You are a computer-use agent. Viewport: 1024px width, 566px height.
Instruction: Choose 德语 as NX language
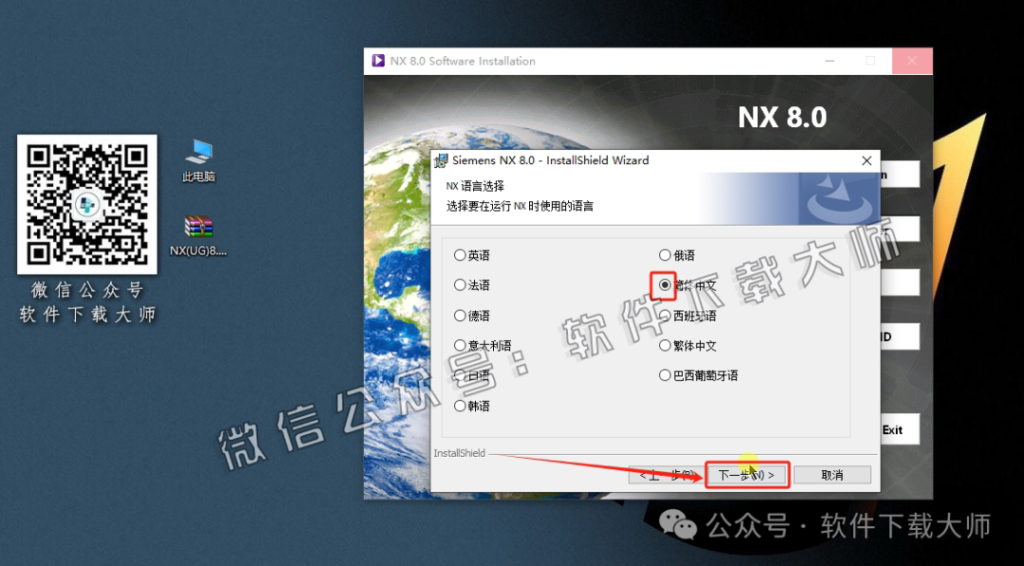[x=460, y=315]
